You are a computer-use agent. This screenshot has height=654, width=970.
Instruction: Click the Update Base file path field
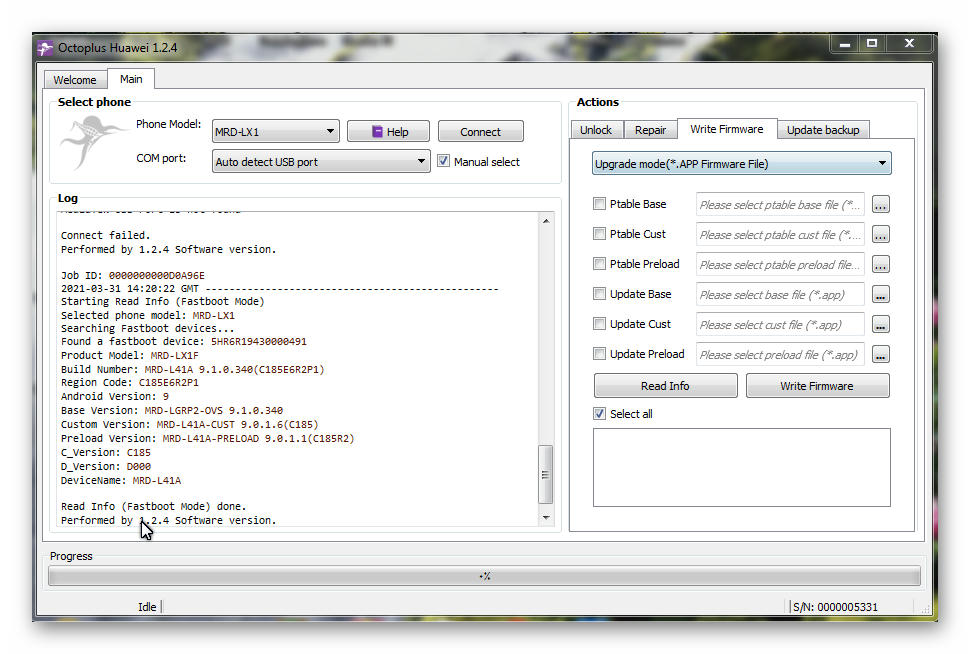779,295
